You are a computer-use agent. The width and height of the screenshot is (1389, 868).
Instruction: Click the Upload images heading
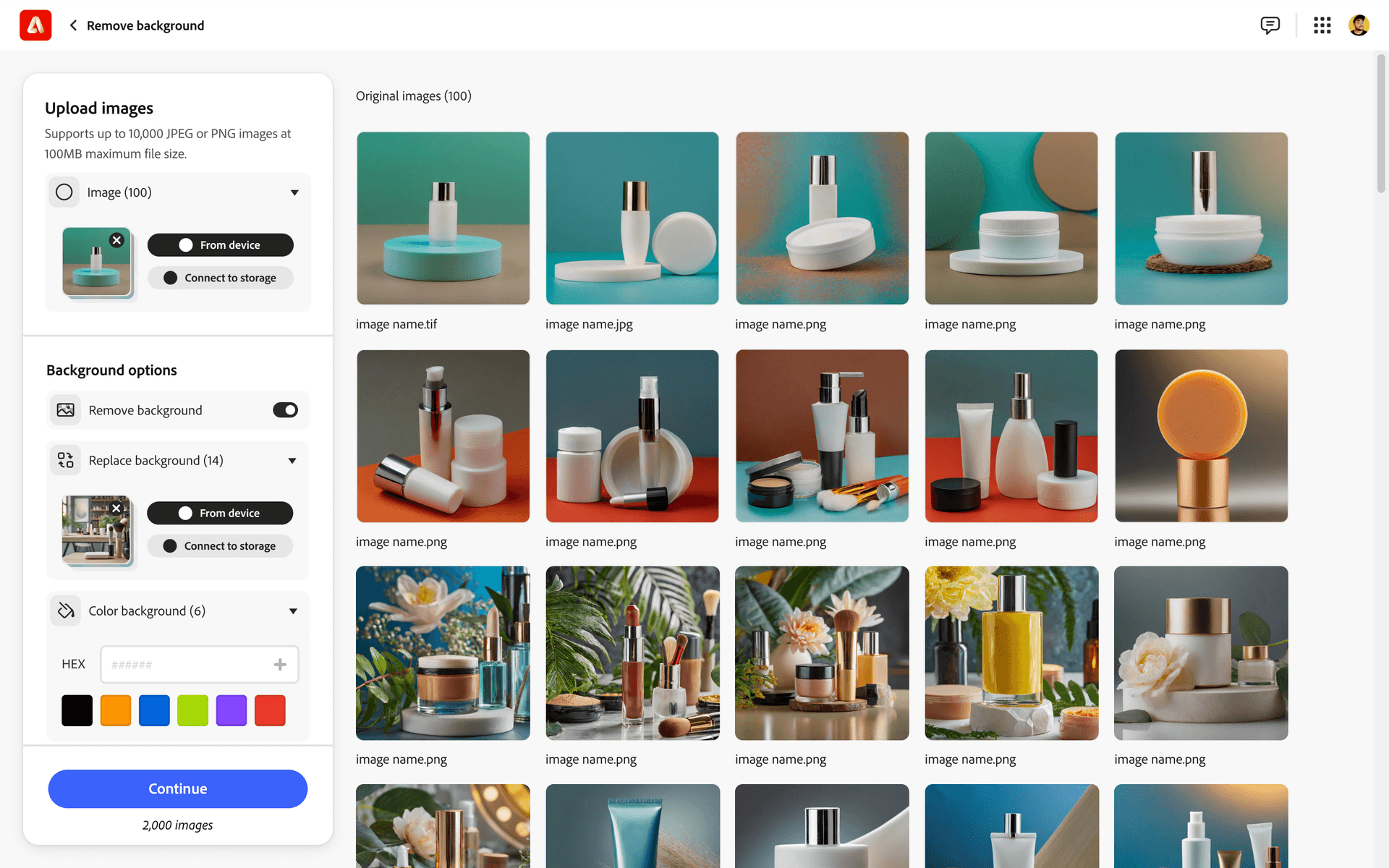point(99,108)
